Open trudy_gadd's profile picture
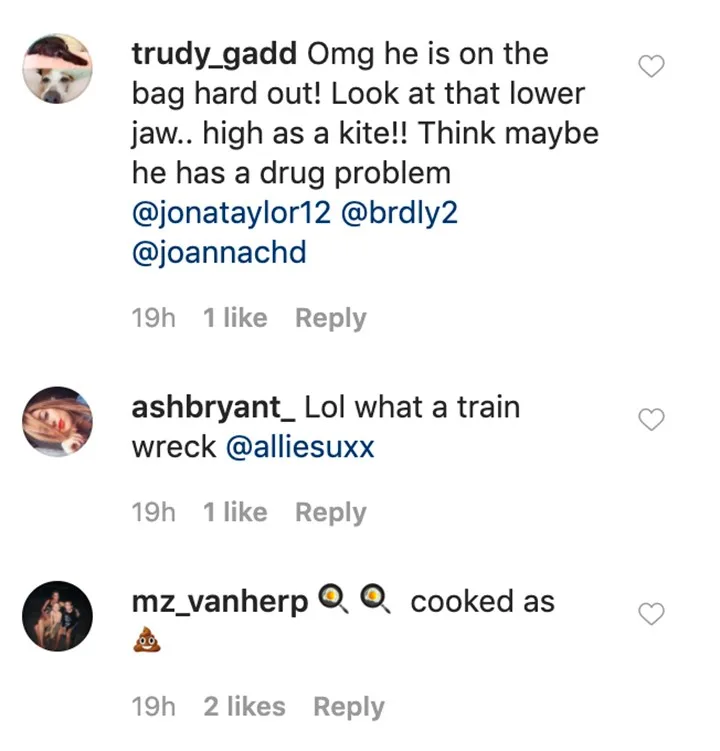 click(57, 69)
